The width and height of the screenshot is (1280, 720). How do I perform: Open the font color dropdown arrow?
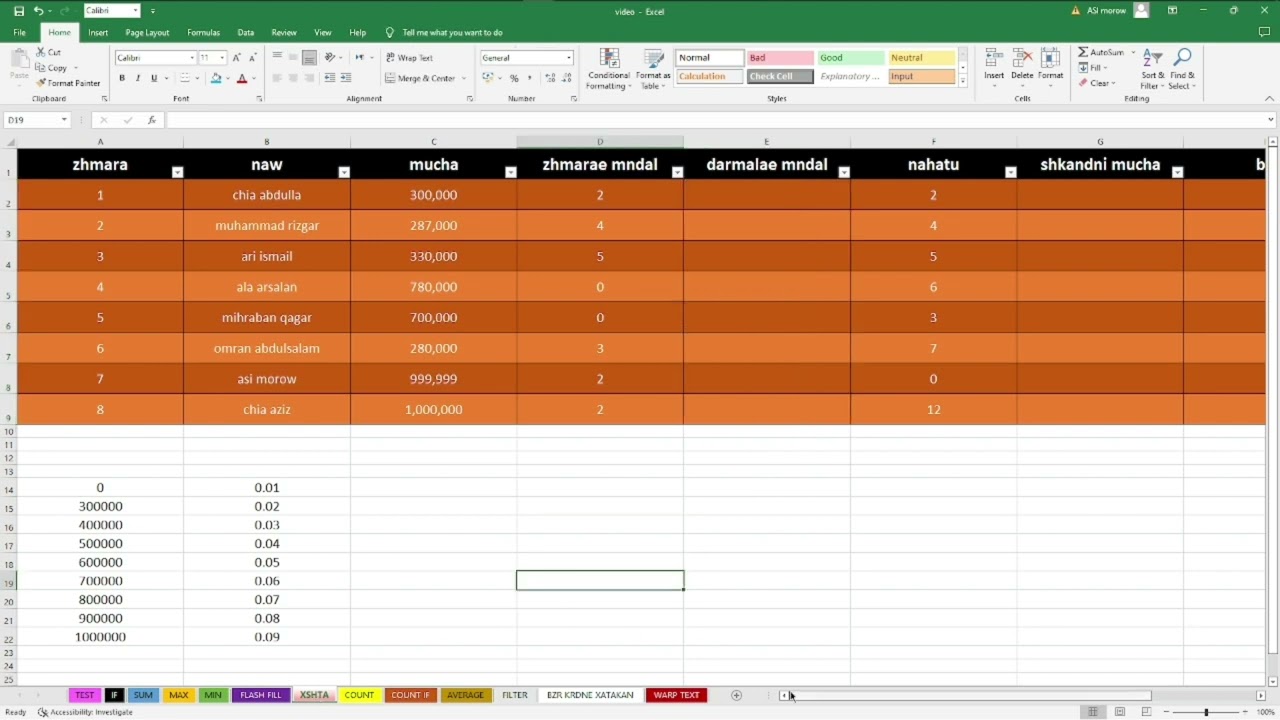coord(253,78)
